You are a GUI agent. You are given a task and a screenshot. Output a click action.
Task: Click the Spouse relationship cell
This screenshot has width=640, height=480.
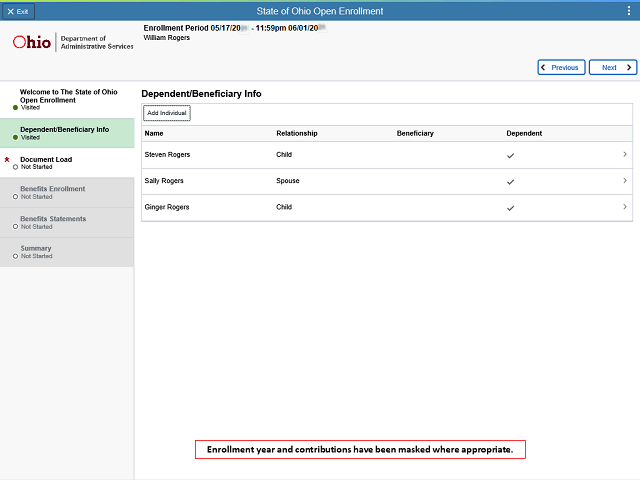pos(288,181)
